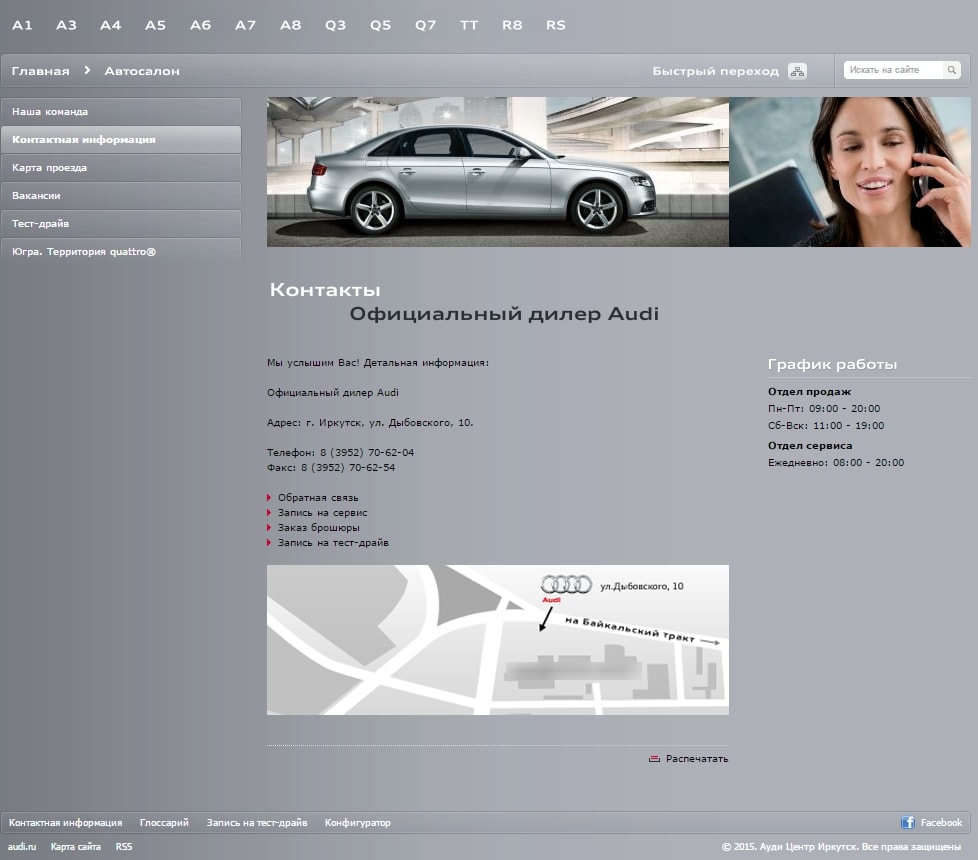The height and width of the screenshot is (860, 978).
Task: Click the sitemap icon beside Быстрый переход
Action: pos(797,71)
